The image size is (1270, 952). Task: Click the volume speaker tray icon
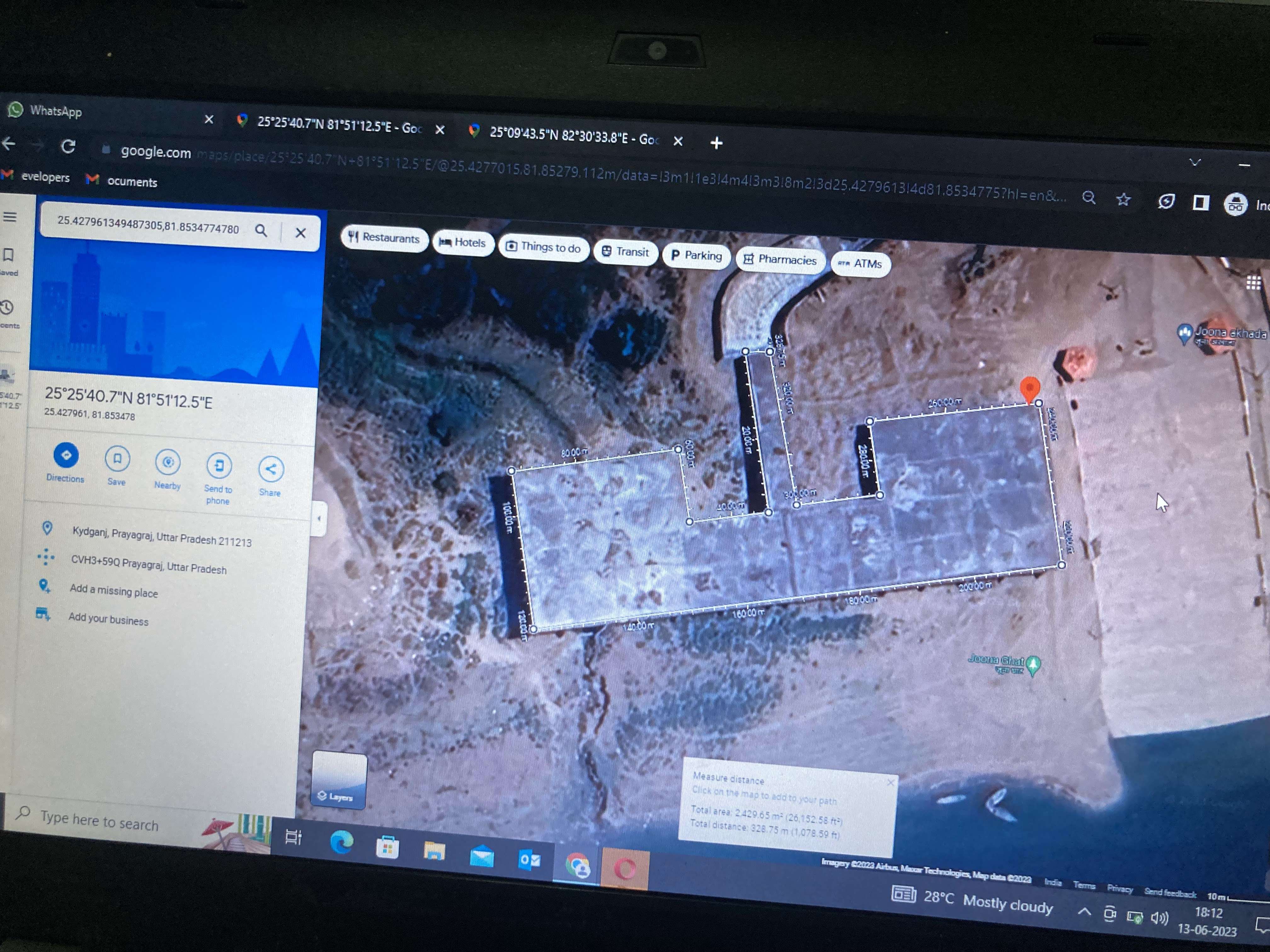(1158, 918)
